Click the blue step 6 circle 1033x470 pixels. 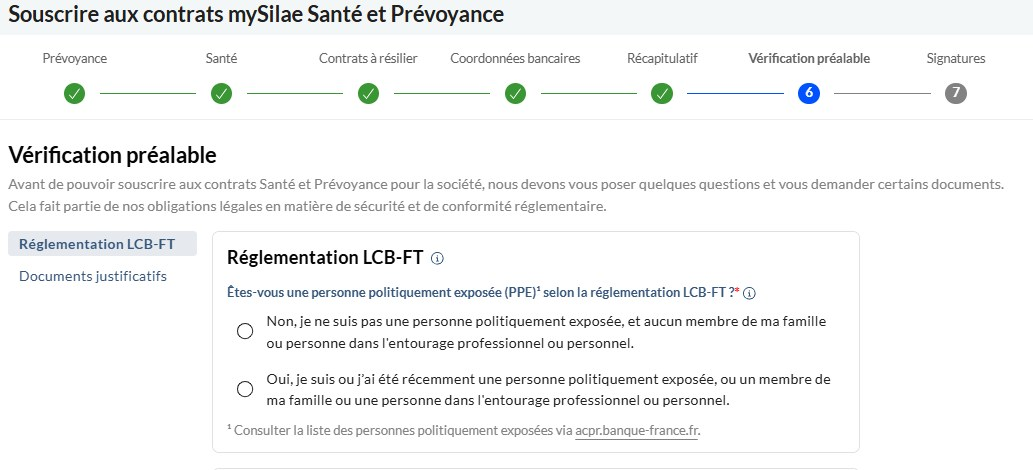point(808,94)
